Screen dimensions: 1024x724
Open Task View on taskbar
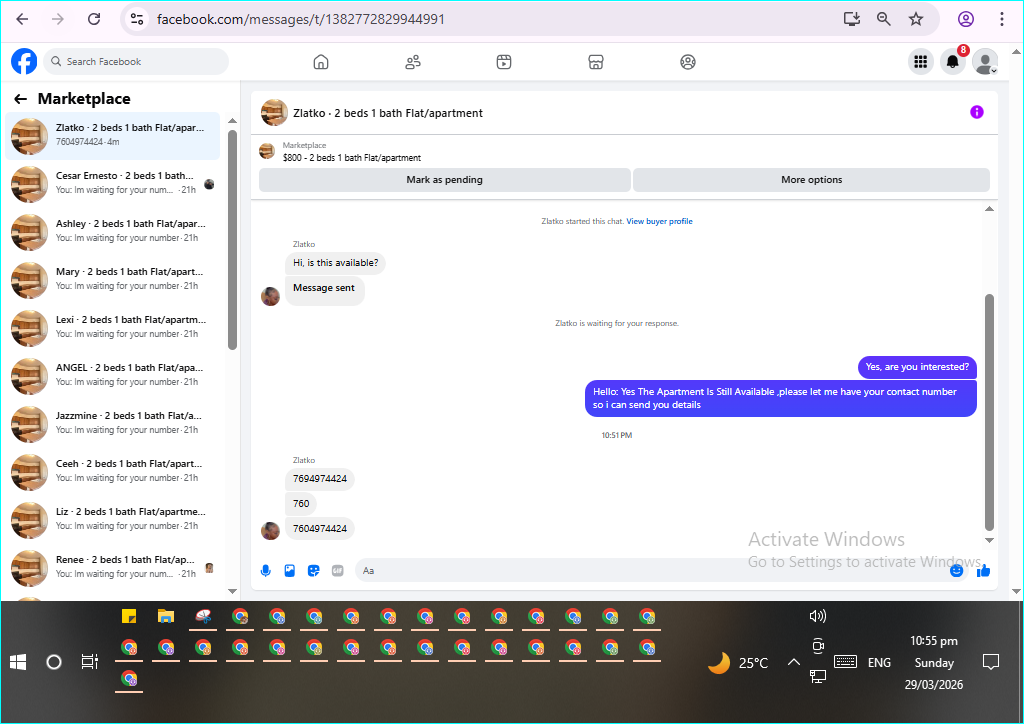(x=89, y=663)
